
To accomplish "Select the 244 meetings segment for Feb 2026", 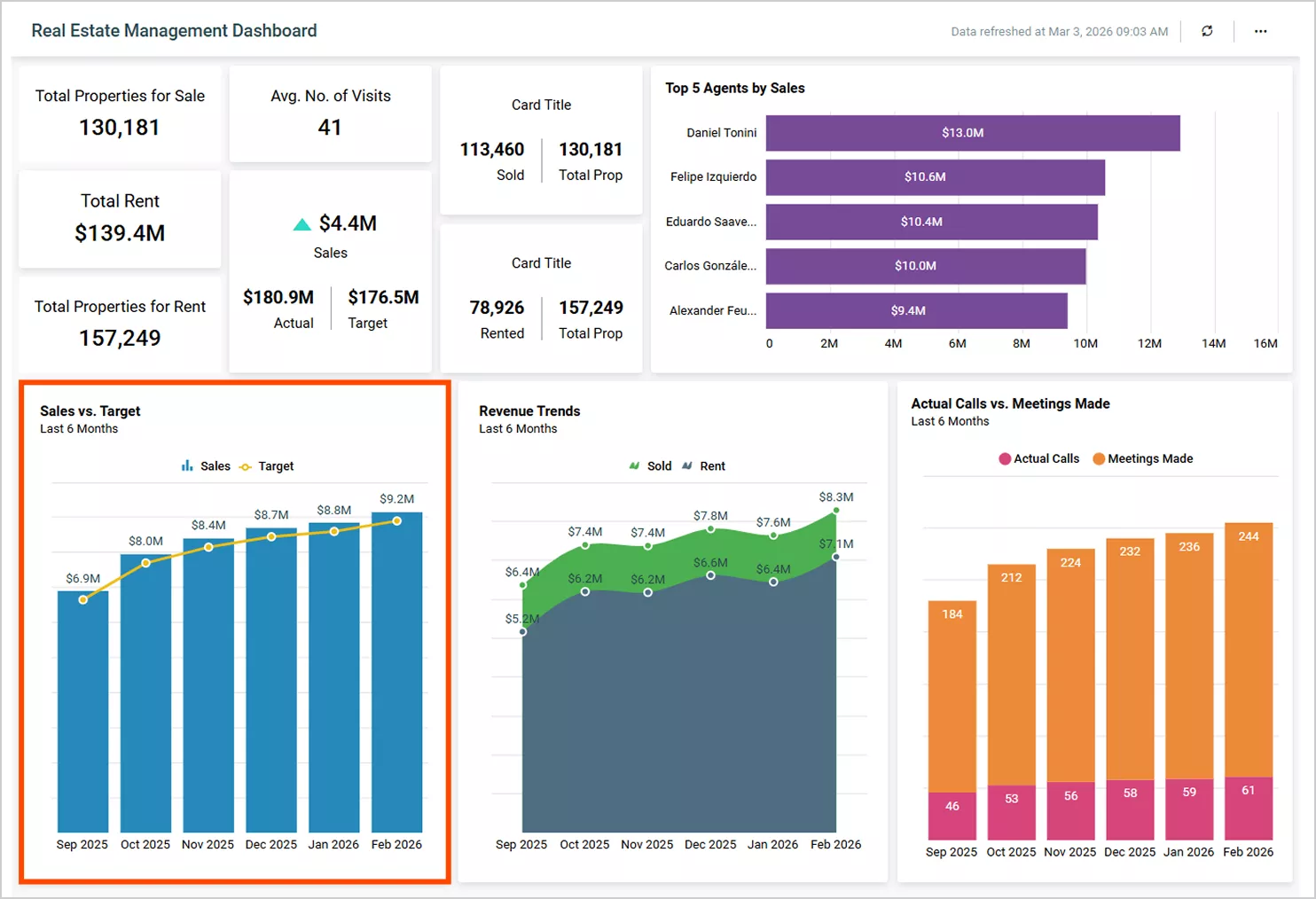I will (1249, 649).
